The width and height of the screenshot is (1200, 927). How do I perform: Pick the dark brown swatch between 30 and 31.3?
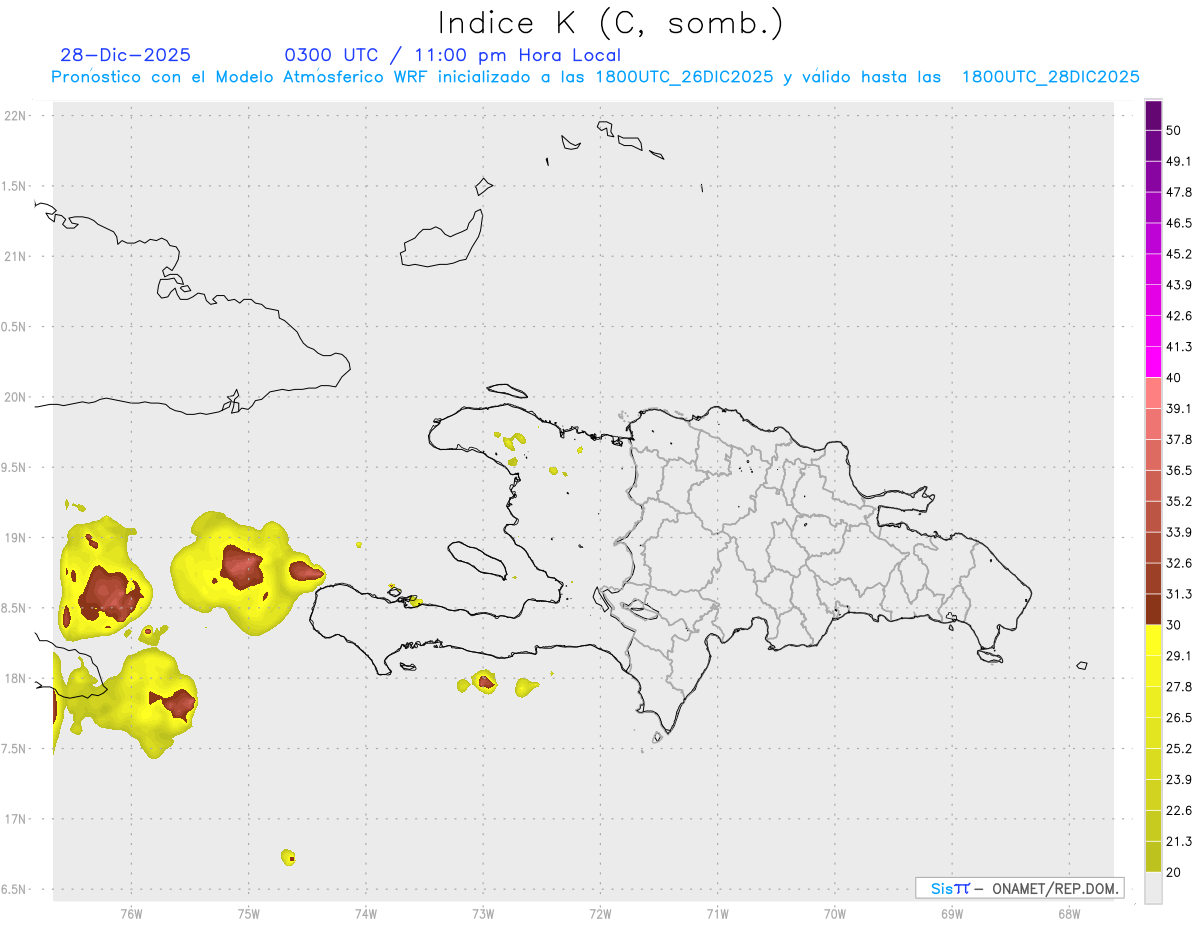[x=1153, y=610]
